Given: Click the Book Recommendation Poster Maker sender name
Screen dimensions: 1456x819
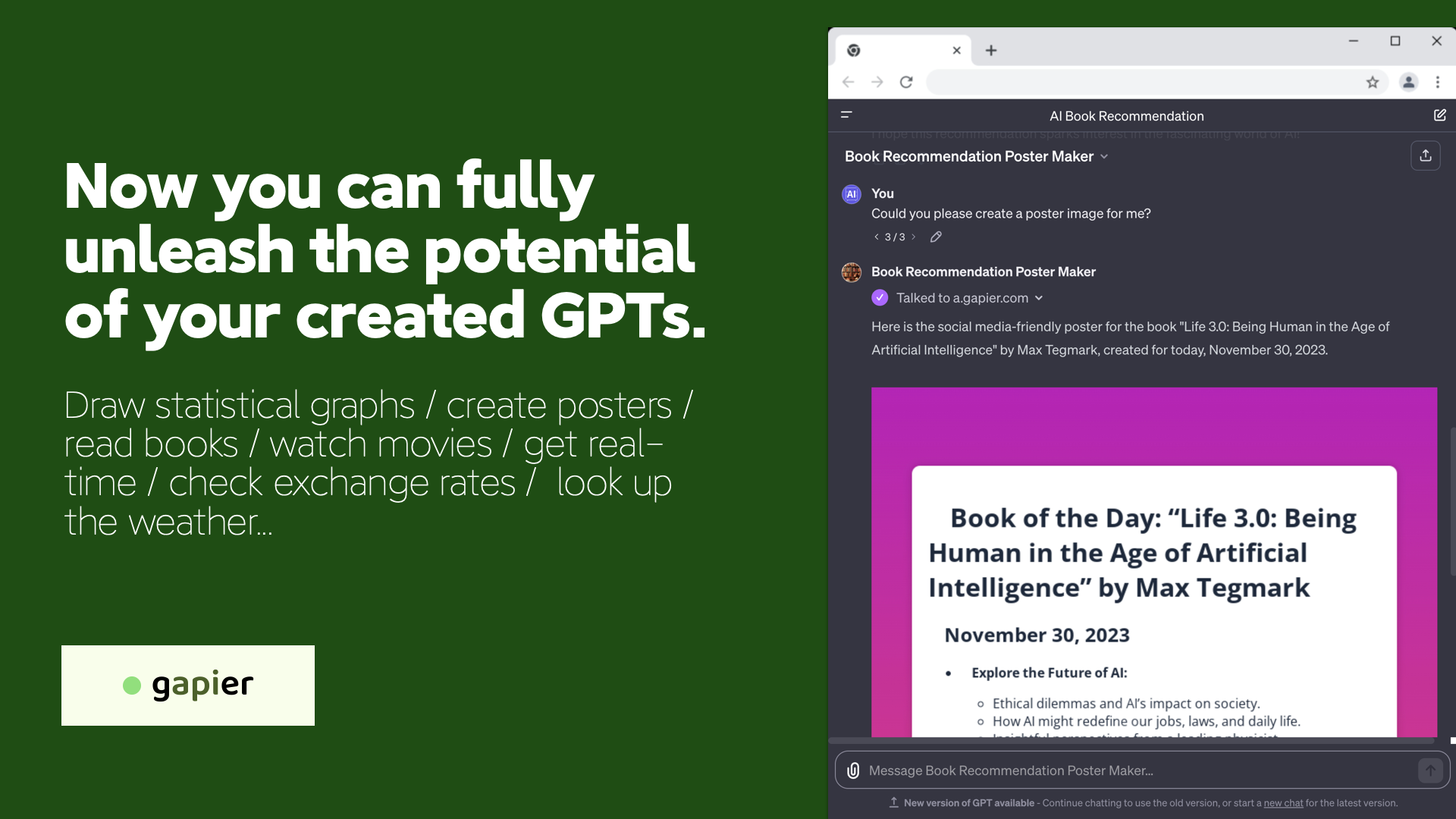Looking at the screenshot, I should [x=983, y=271].
